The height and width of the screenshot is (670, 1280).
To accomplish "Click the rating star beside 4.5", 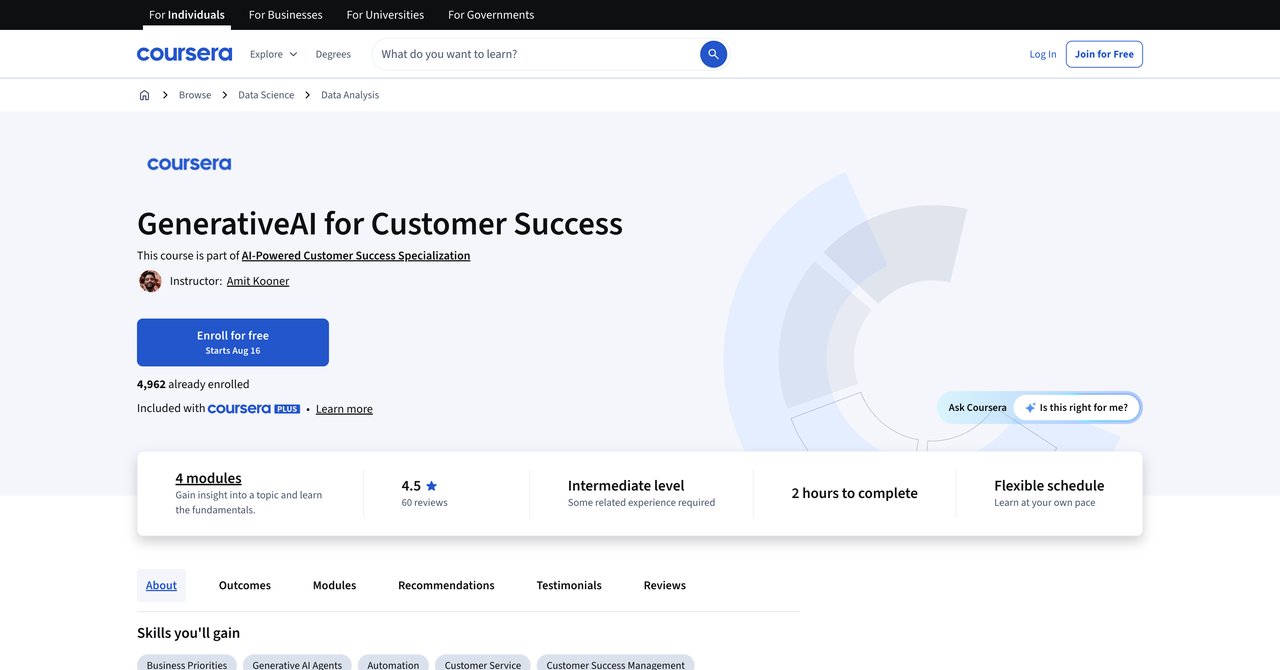I will pos(431,486).
